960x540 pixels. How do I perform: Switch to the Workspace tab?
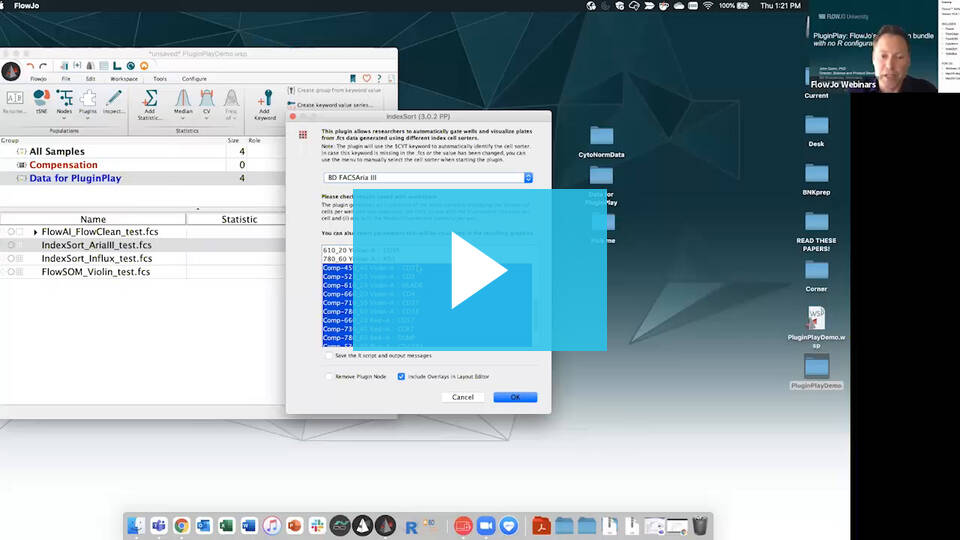pyautogui.click(x=124, y=79)
